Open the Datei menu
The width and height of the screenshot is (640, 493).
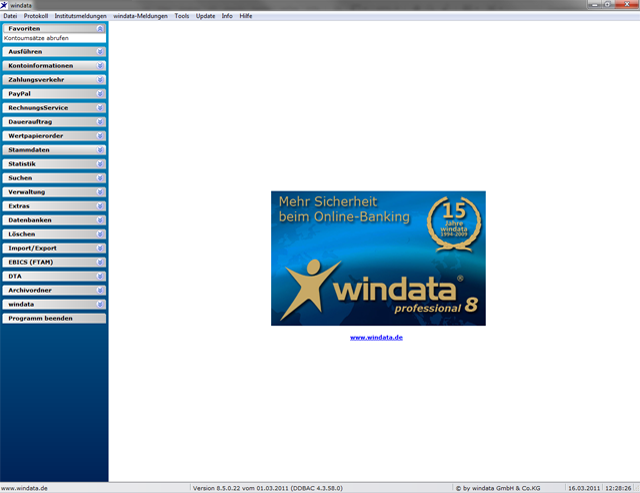[10, 16]
